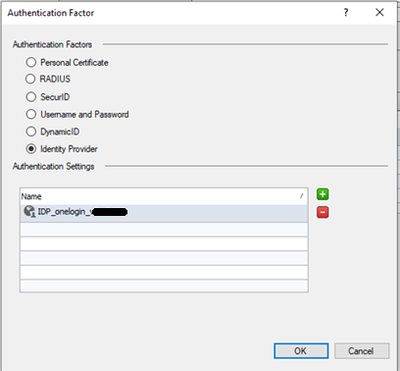Confirm settings with OK button
This screenshot has height=371, width=400.
(301, 351)
